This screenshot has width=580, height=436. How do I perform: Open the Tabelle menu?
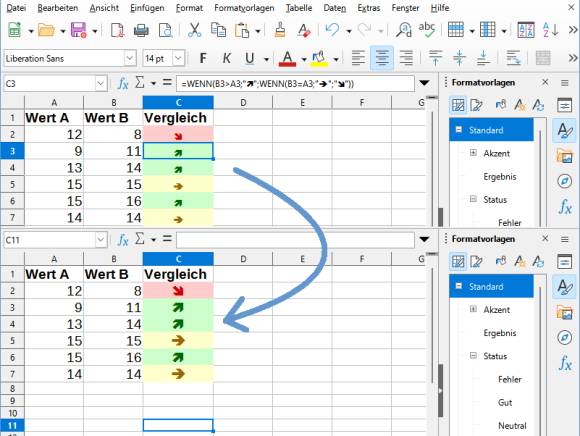click(299, 8)
